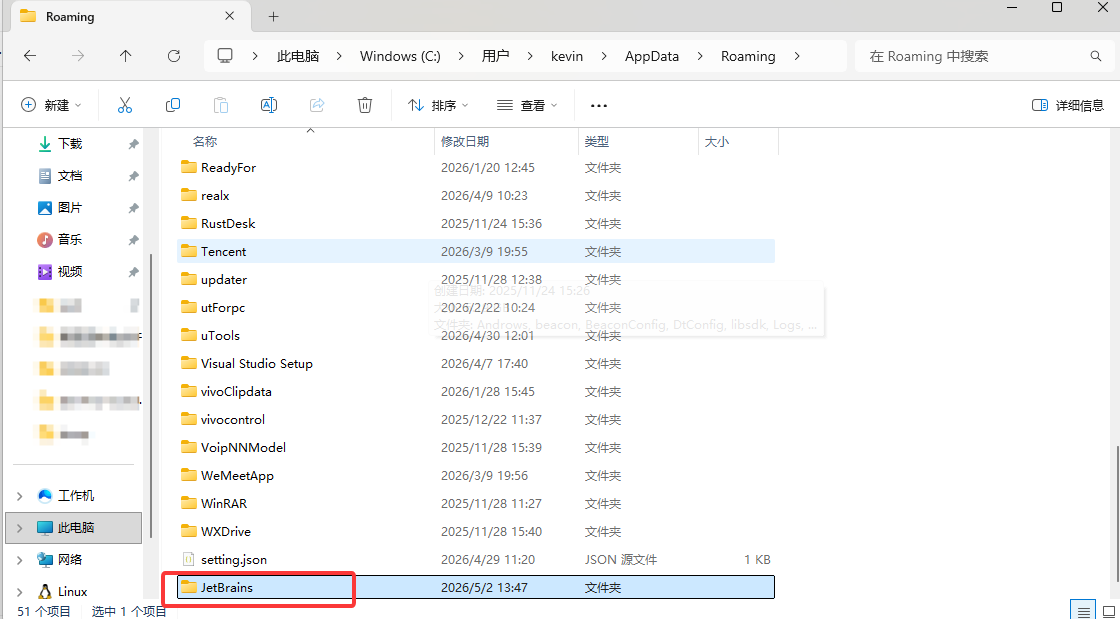This screenshot has width=1120, height=619.
Task: Toggle the Details pane button
Action: (1068, 106)
